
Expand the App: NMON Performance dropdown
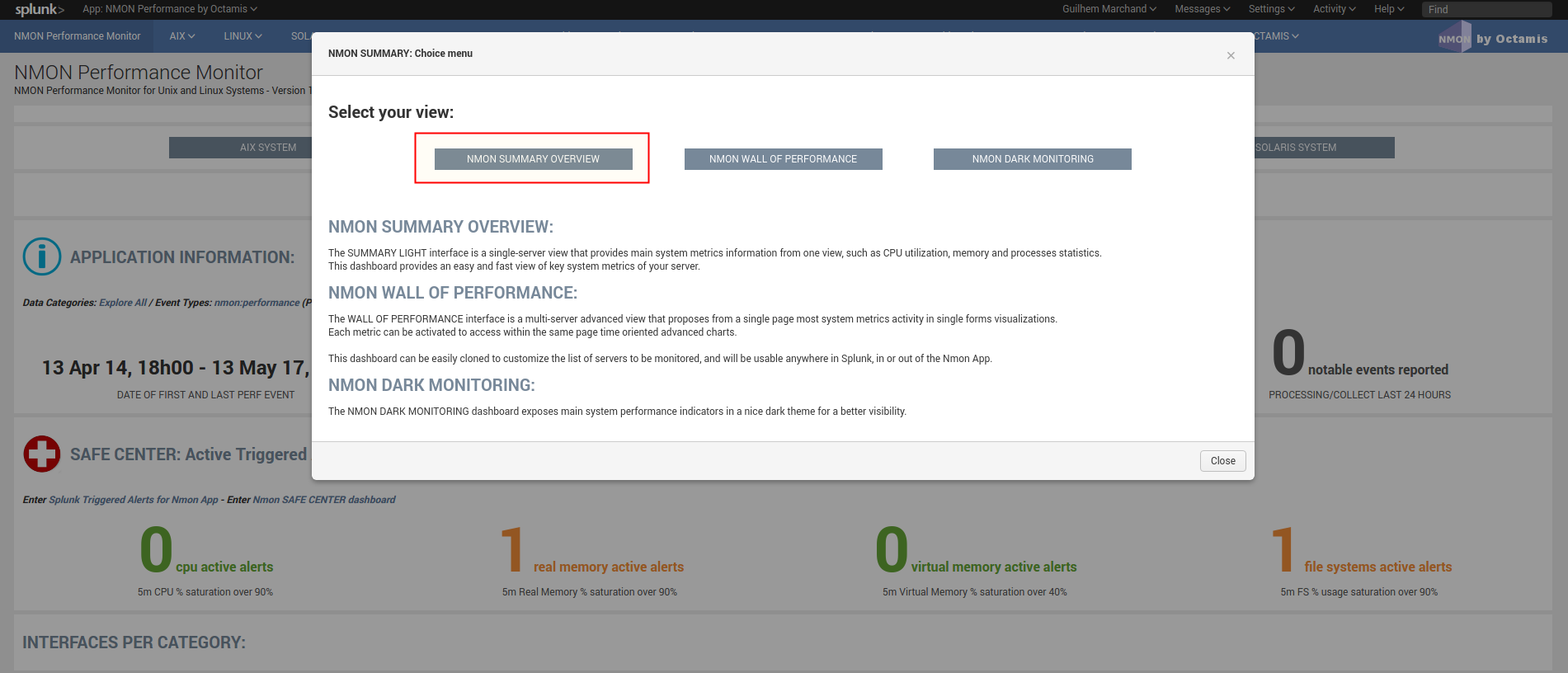tap(170, 9)
